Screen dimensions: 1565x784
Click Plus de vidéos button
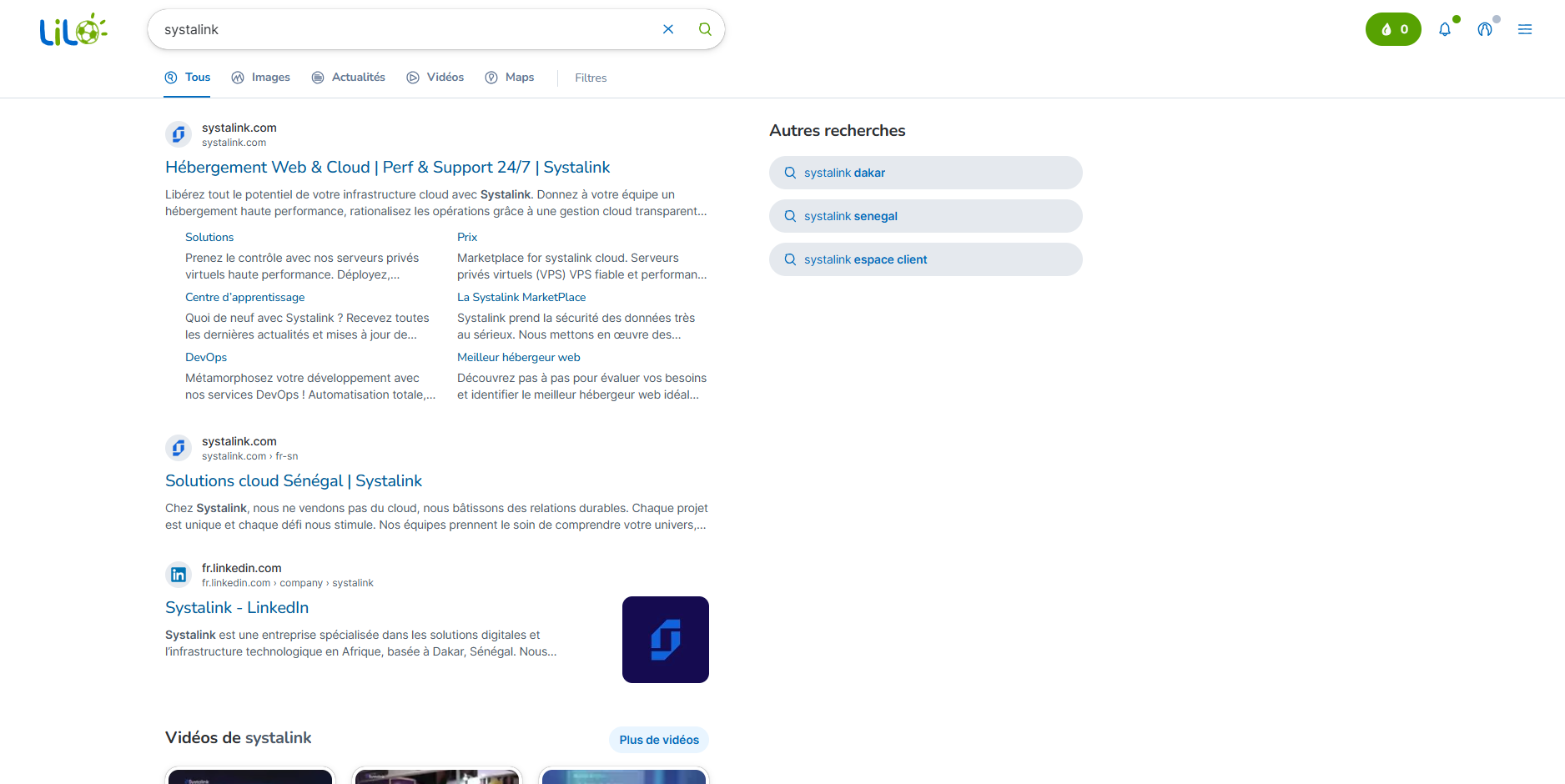(x=659, y=740)
